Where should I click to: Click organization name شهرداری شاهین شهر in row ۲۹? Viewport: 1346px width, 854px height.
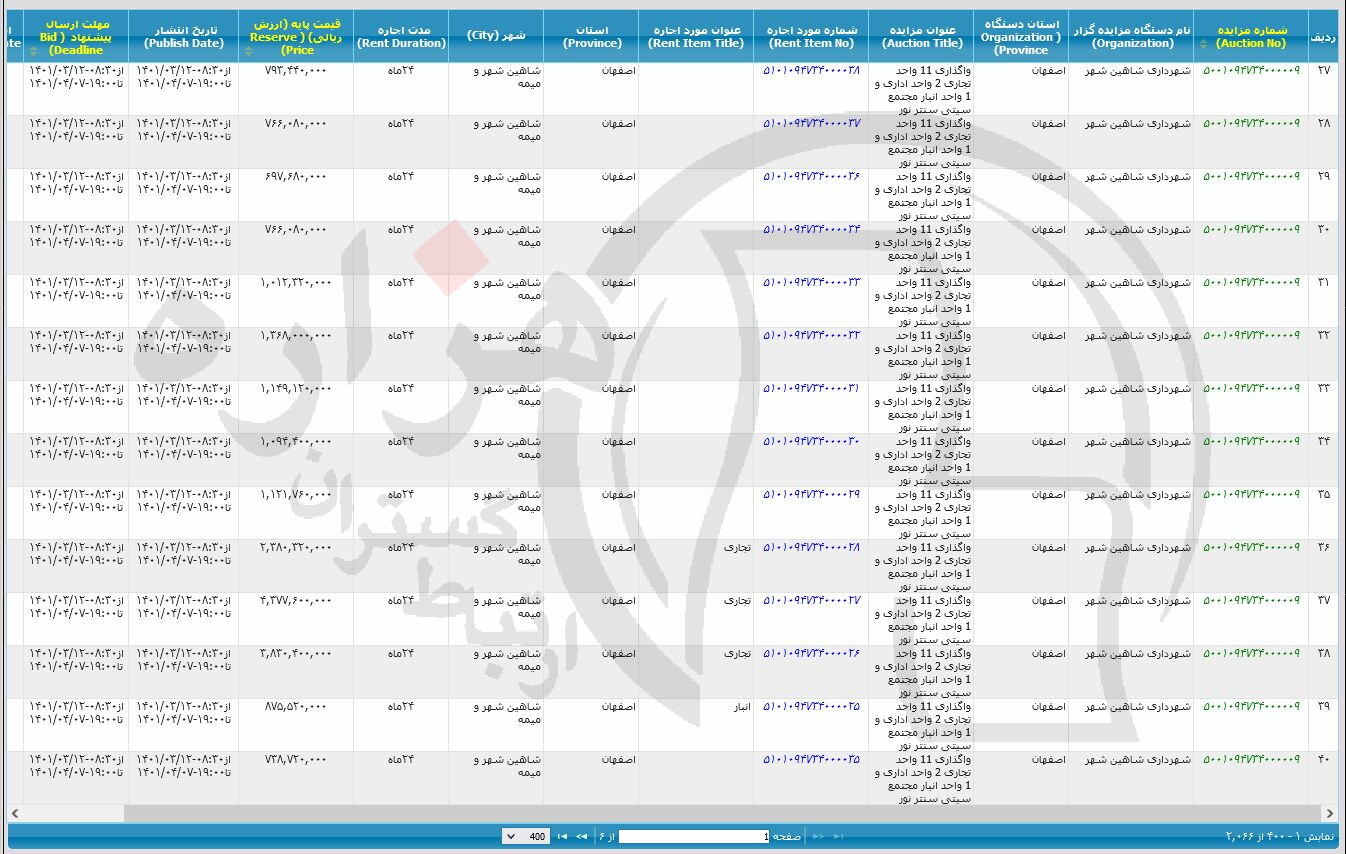[1138, 176]
